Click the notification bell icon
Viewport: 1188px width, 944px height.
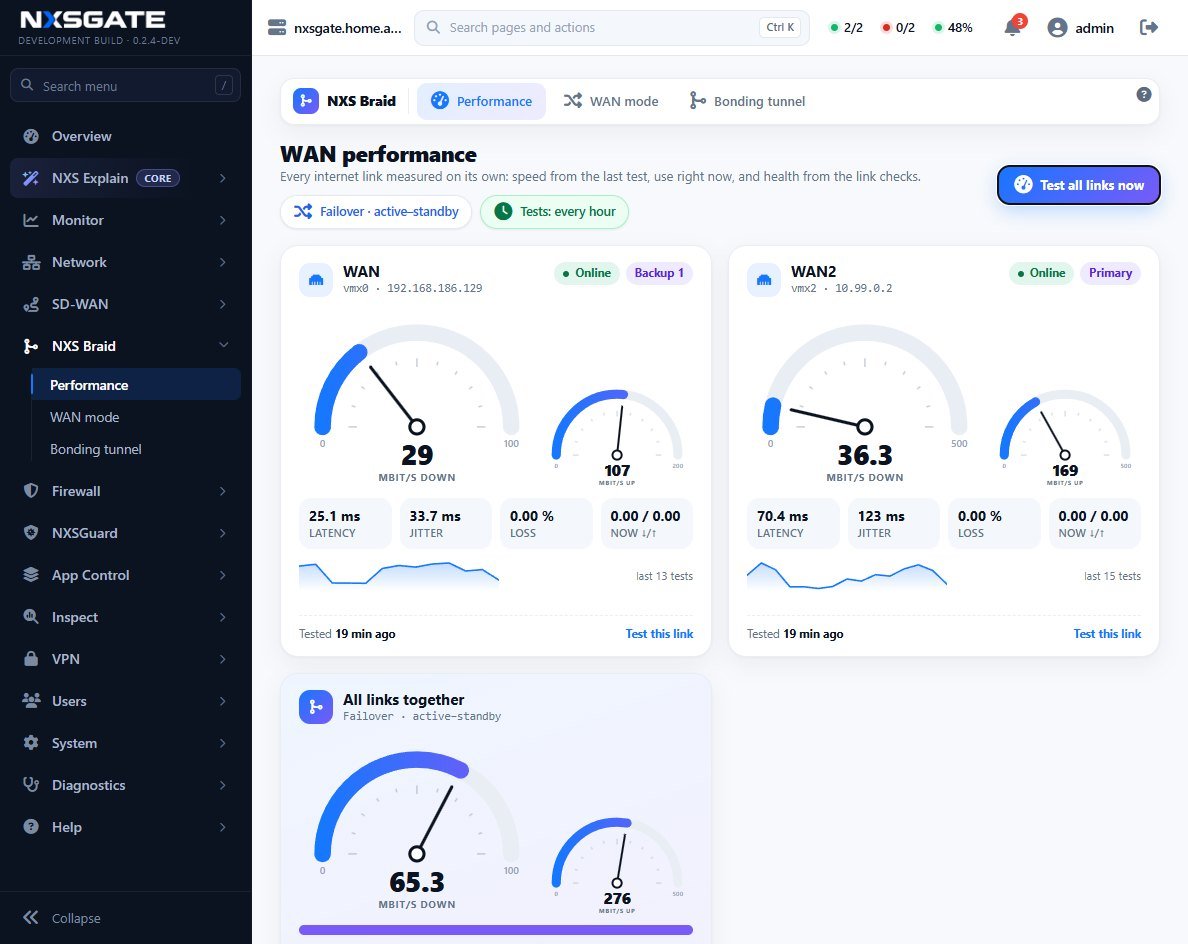point(1011,28)
